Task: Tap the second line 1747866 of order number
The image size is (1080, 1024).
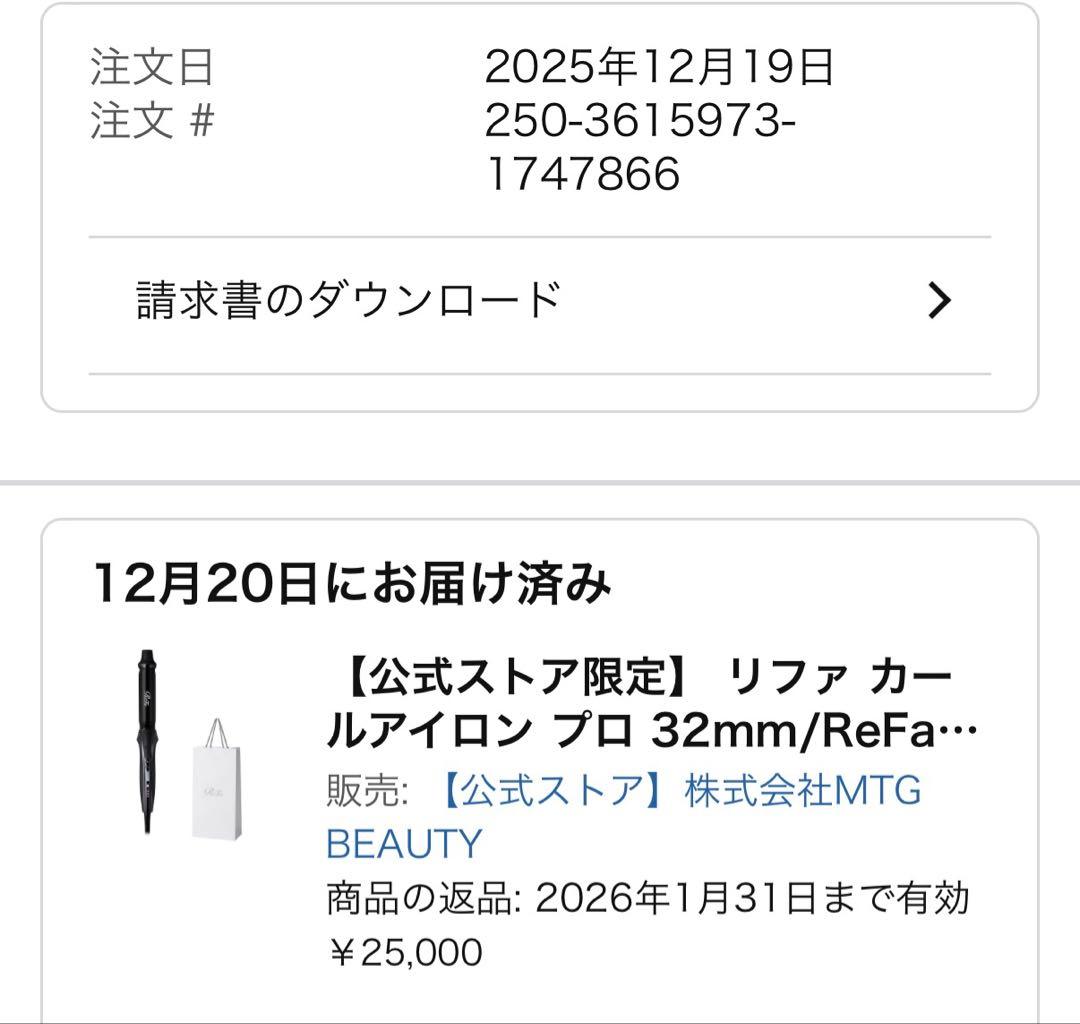Action: pos(583,175)
